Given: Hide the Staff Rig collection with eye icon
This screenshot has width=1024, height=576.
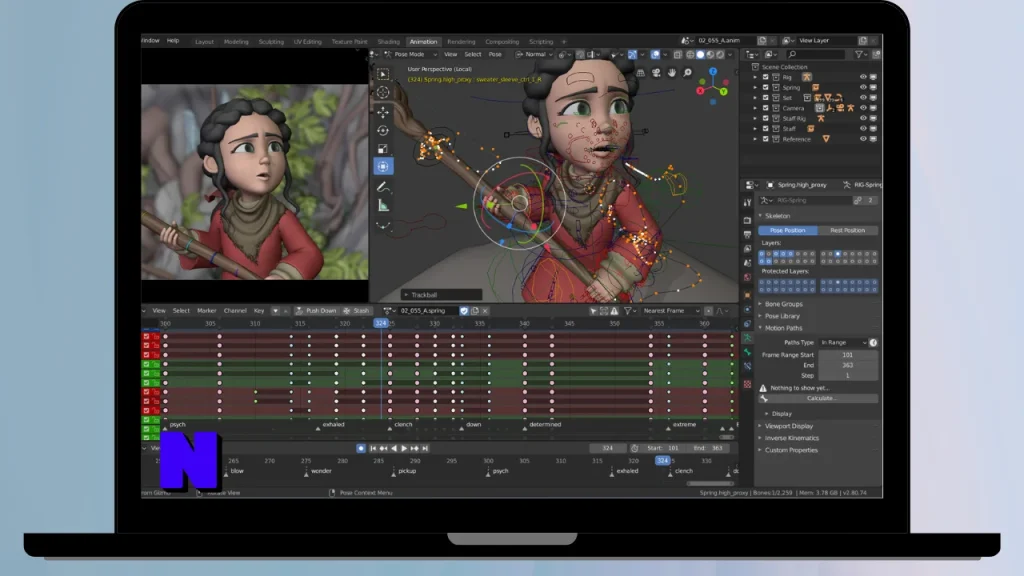Looking at the screenshot, I should [863, 119].
